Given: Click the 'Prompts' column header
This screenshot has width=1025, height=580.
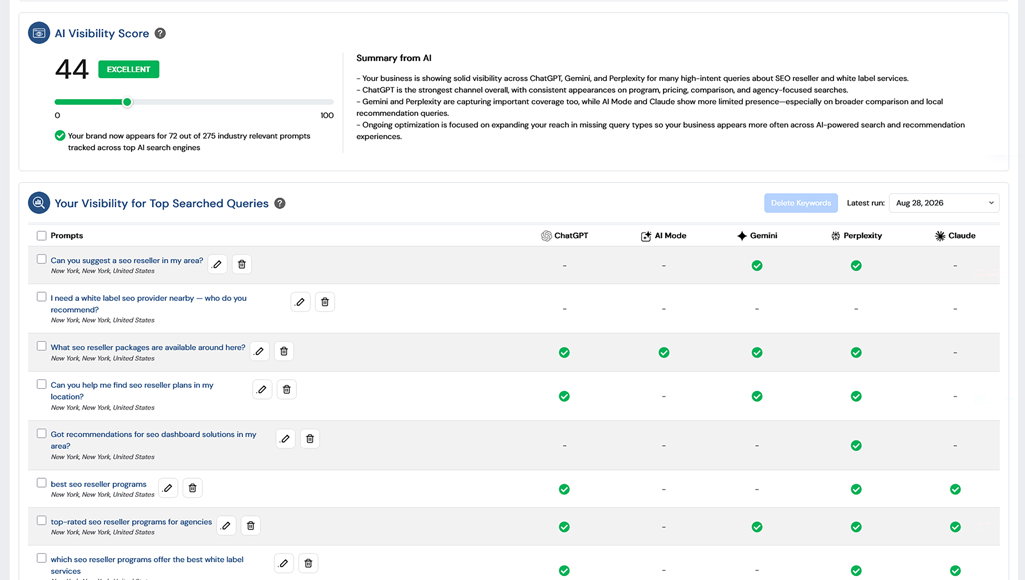Looking at the screenshot, I should pos(67,235).
